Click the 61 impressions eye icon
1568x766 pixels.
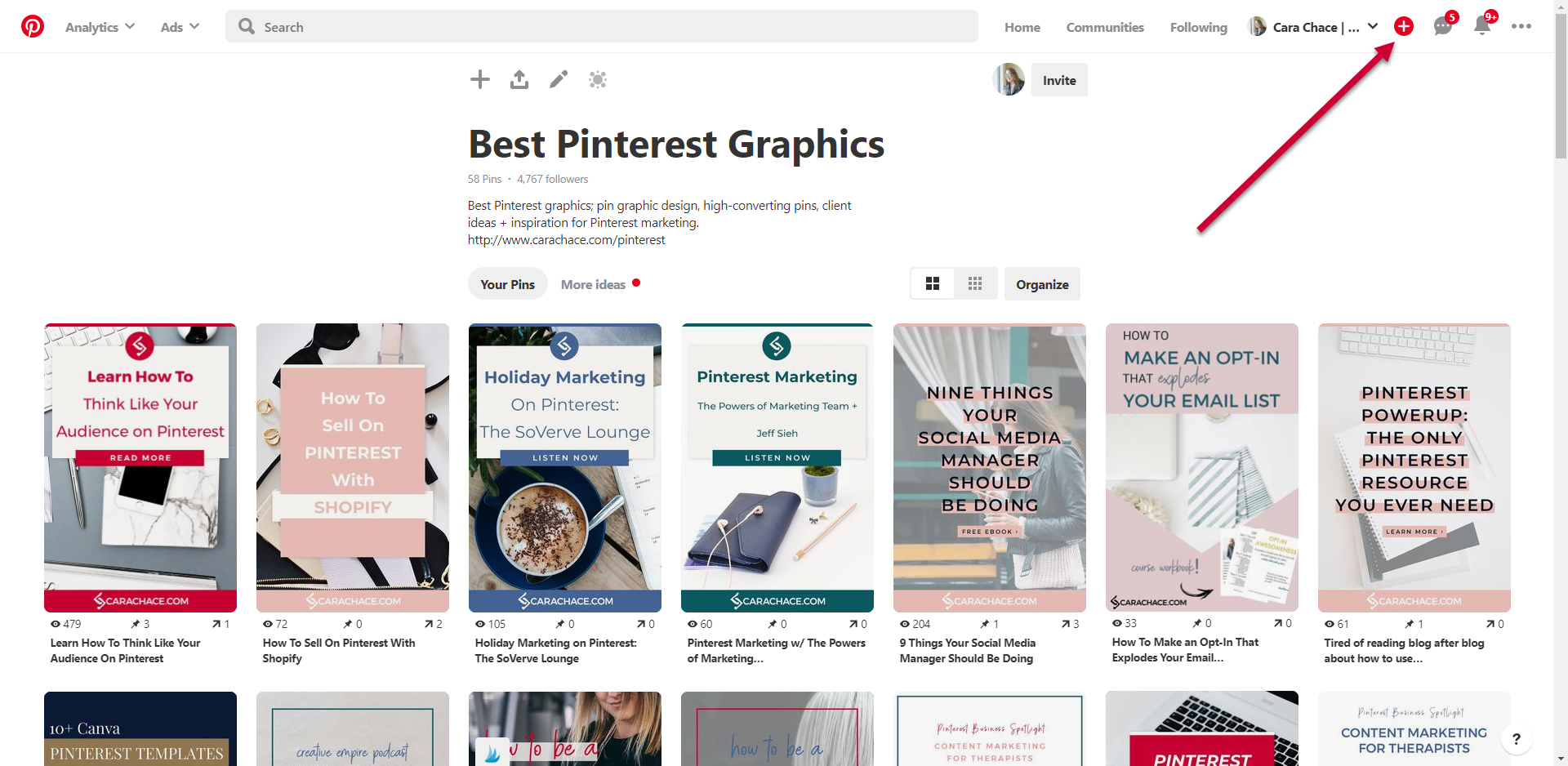(x=1330, y=624)
